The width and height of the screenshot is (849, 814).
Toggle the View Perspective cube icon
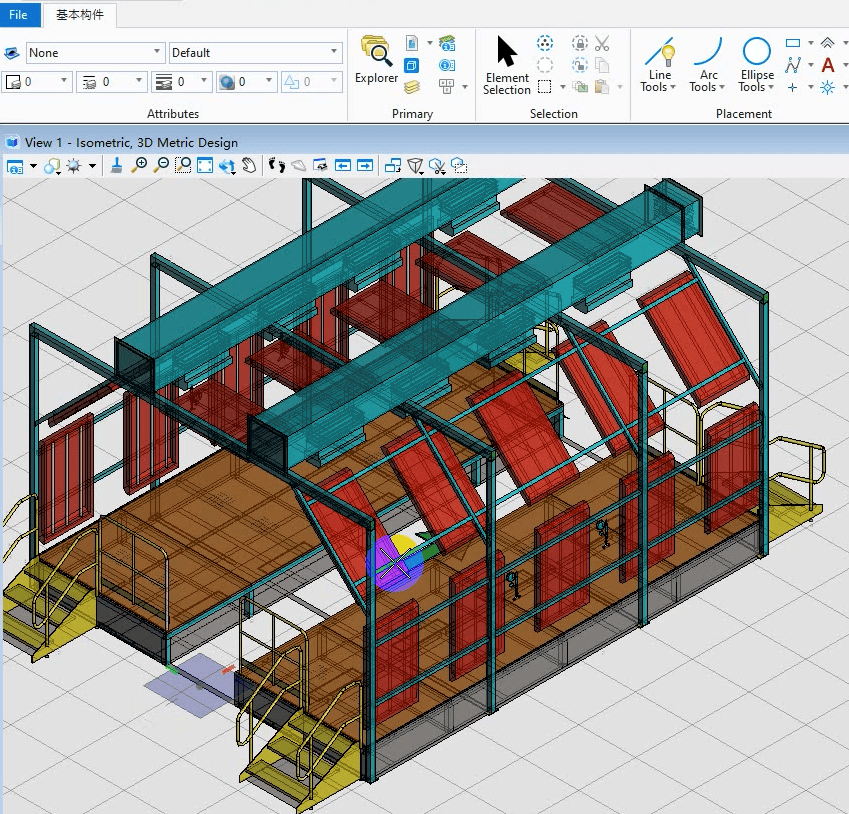(x=415, y=166)
